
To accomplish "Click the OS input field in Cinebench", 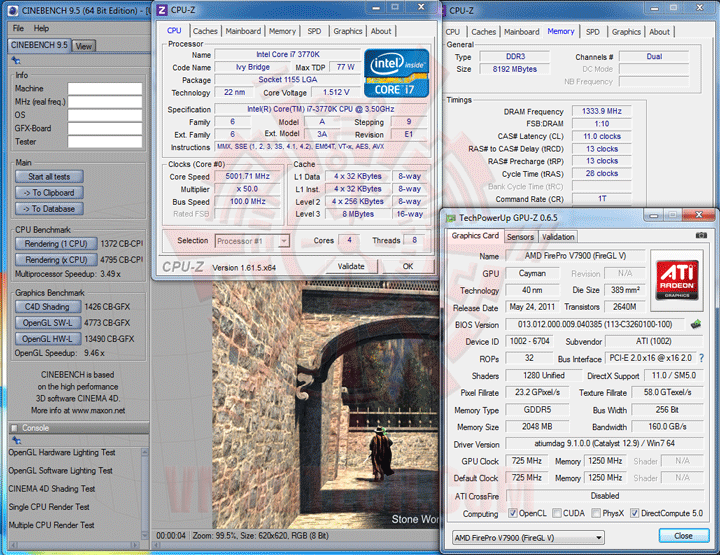I will (x=105, y=115).
